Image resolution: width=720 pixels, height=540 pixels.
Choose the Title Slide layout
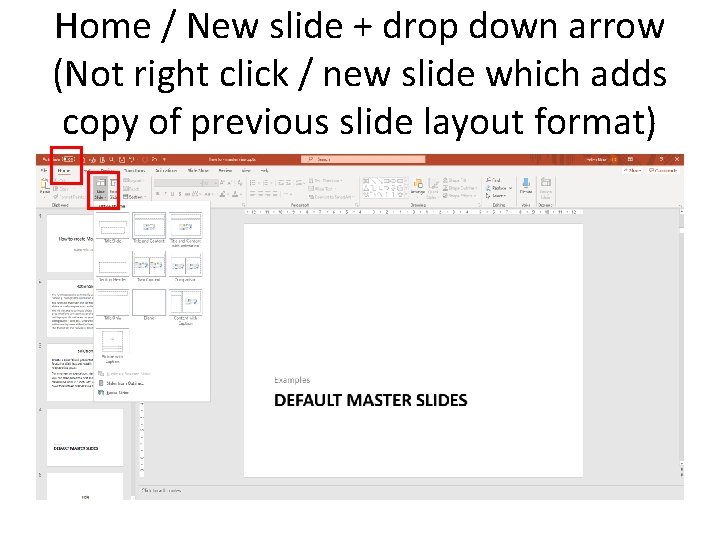point(112,228)
